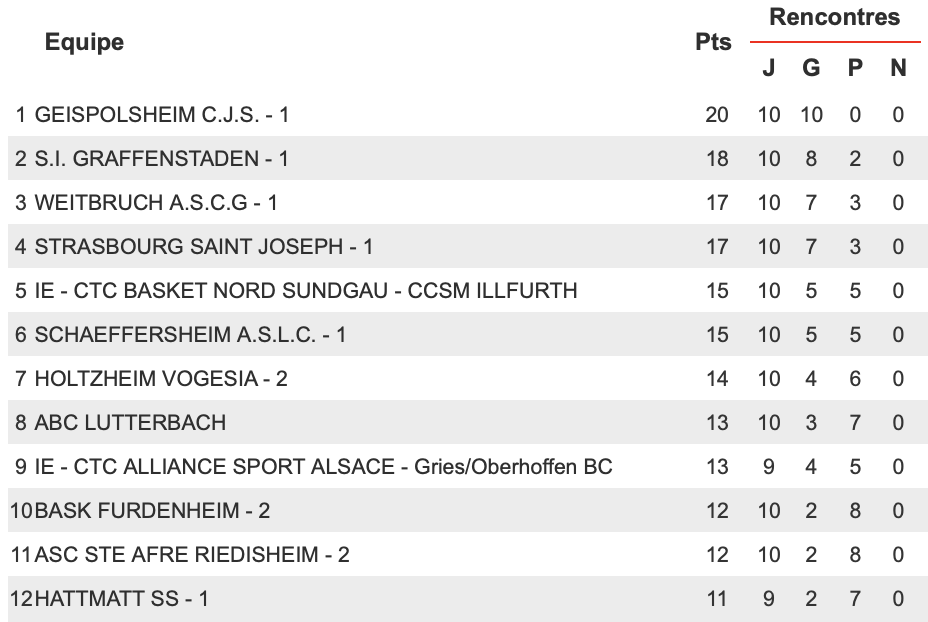Click the G column header

tap(811, 67)
